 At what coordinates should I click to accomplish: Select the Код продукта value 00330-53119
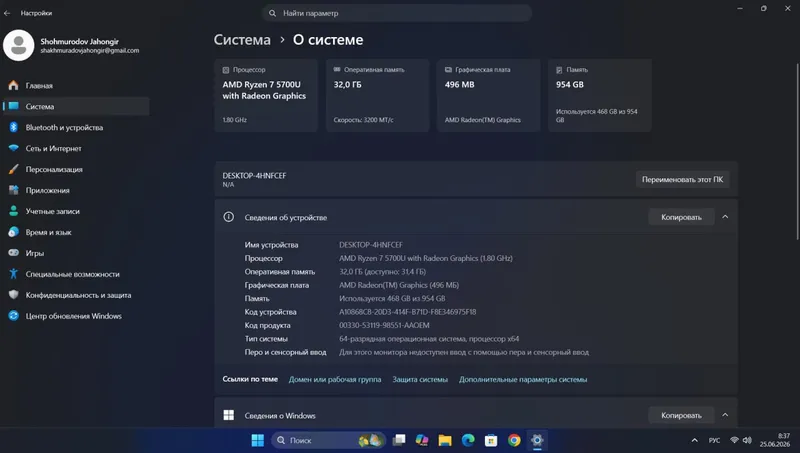click(x=384, y=325)
